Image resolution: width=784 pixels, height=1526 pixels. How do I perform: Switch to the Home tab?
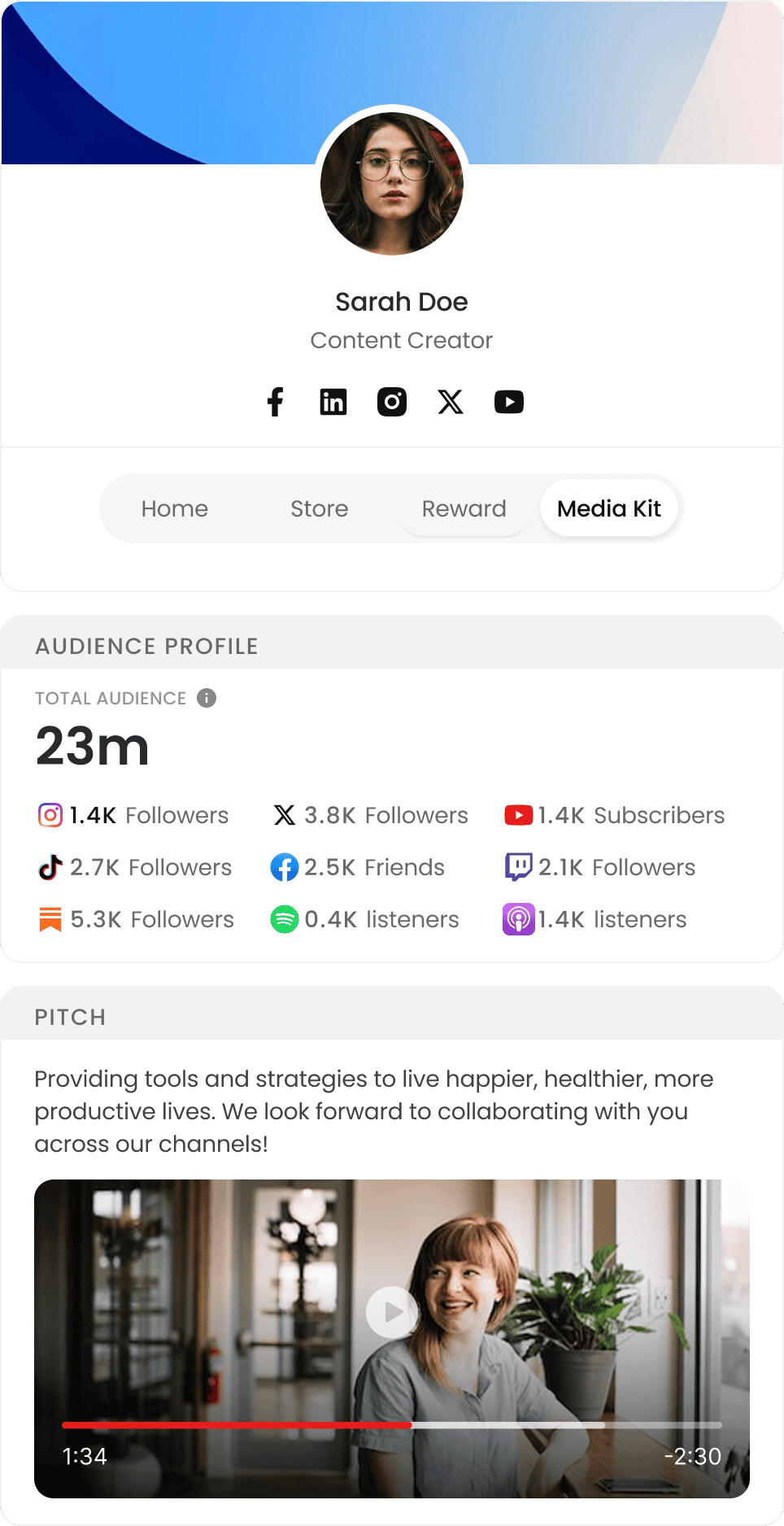(174, 508)
